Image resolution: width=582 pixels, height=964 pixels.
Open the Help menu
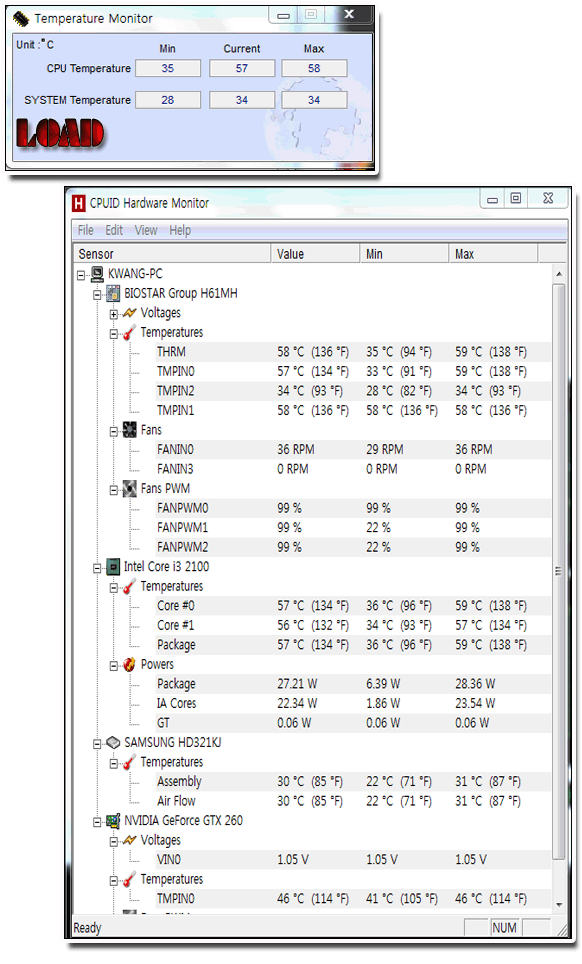pyautogui.click(x=180, y=231)
